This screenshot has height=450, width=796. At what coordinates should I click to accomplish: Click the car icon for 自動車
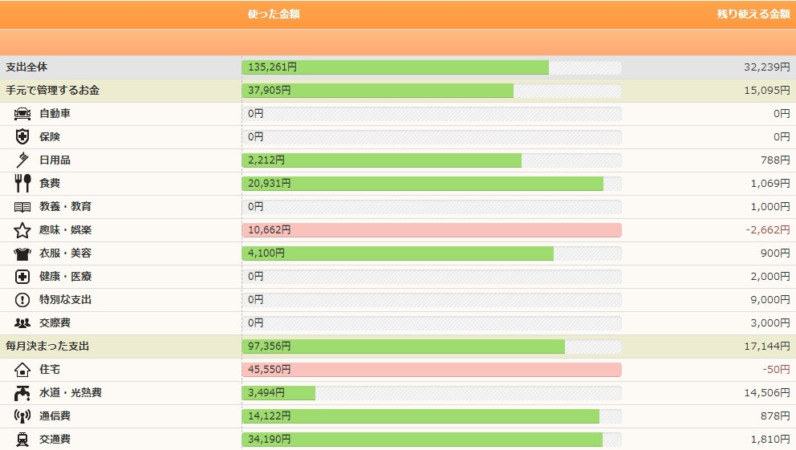point(22,114)
